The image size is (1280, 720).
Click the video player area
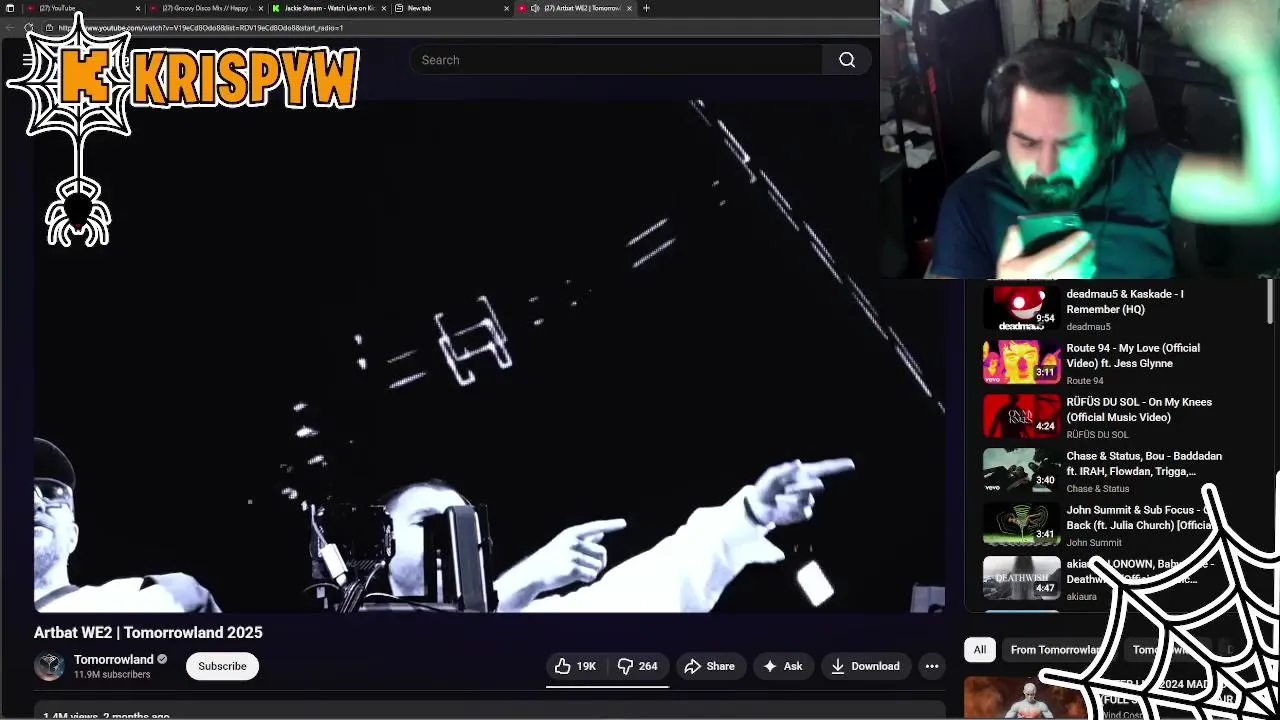[x=489, y=356]
